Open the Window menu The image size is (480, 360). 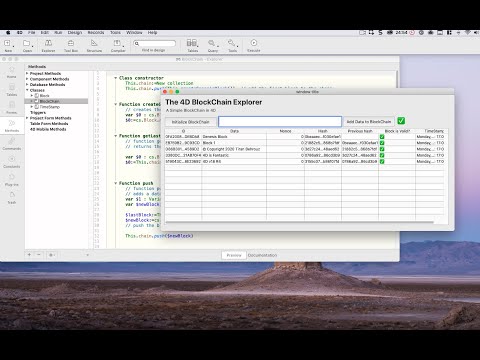pos(134,33)
